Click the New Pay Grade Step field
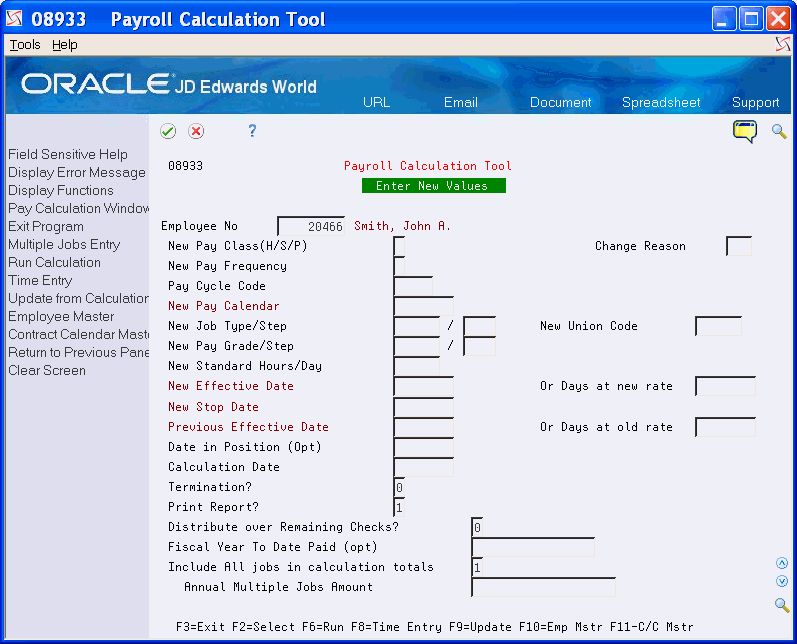The width and height of the screenshot is (797, 644). (479, 346)
